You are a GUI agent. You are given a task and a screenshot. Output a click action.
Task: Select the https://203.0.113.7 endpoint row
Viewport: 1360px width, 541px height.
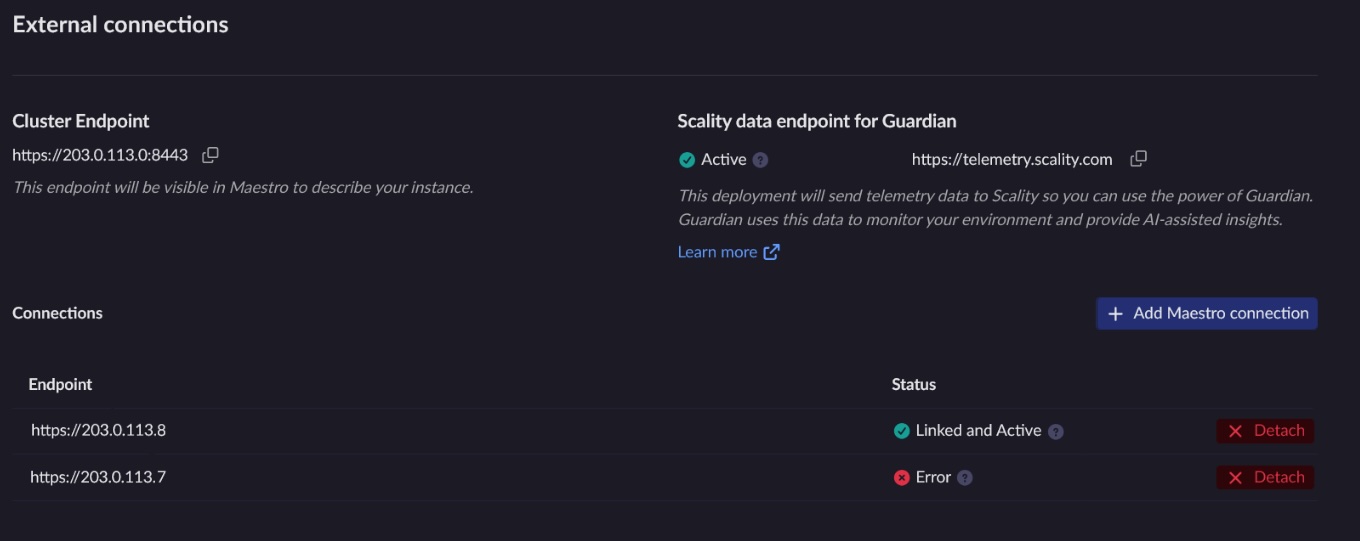coord(664,478)
